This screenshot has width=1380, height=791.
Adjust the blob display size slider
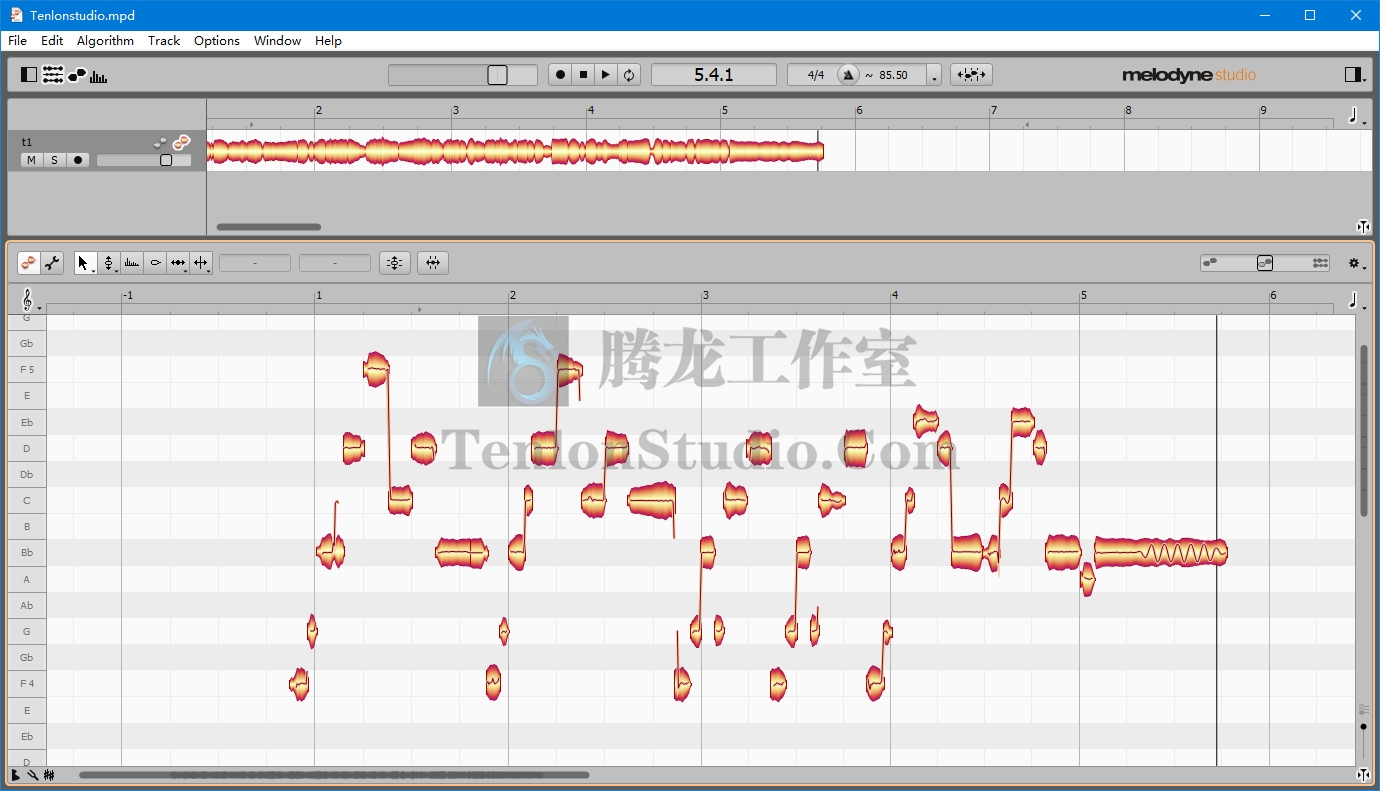pos(1265,263)
